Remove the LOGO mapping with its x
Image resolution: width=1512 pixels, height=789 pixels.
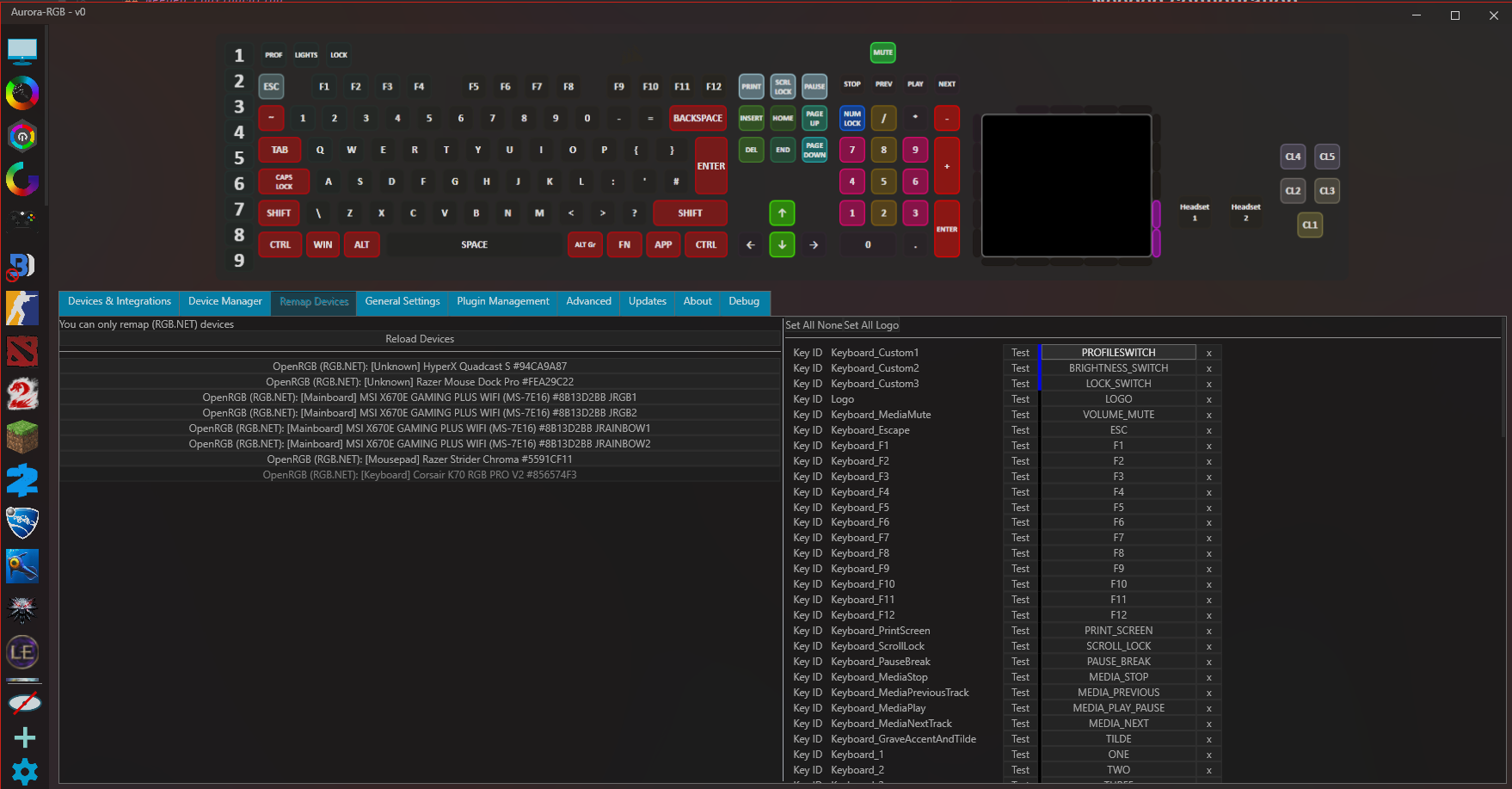pyautogui.click(x=1208, y=399)
